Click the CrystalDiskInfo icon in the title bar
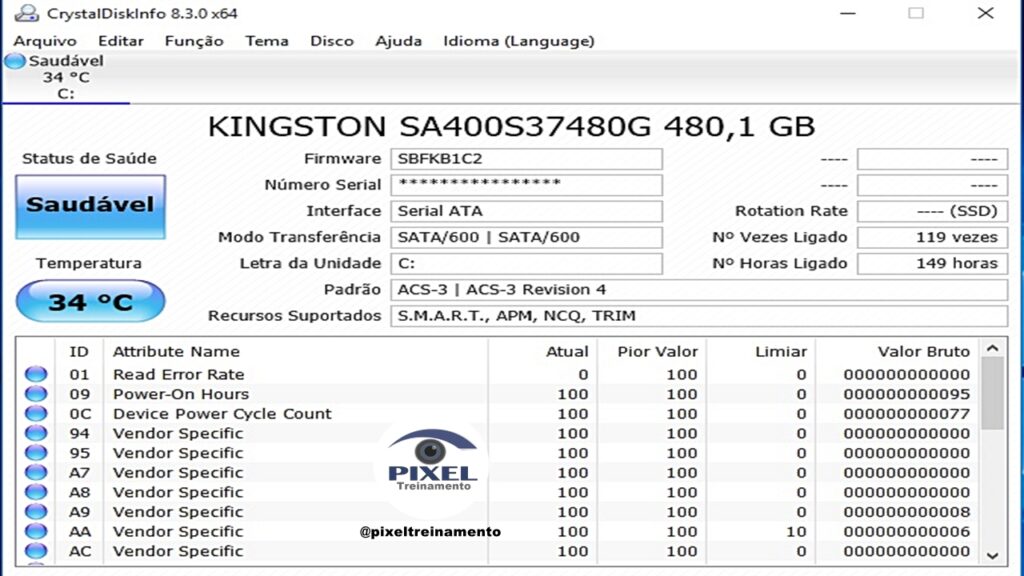 click(28, 13)
